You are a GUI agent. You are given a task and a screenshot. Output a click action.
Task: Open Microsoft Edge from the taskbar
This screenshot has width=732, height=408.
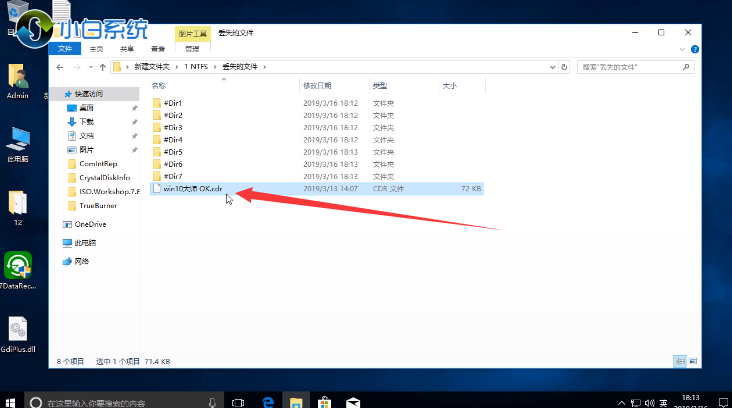point(268,400)
